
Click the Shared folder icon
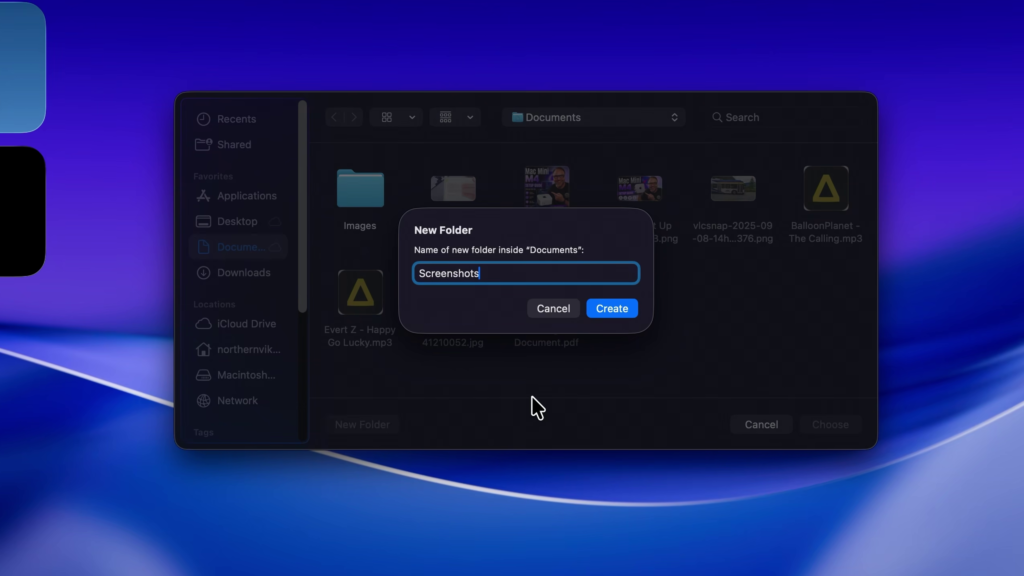coord(204,144)
